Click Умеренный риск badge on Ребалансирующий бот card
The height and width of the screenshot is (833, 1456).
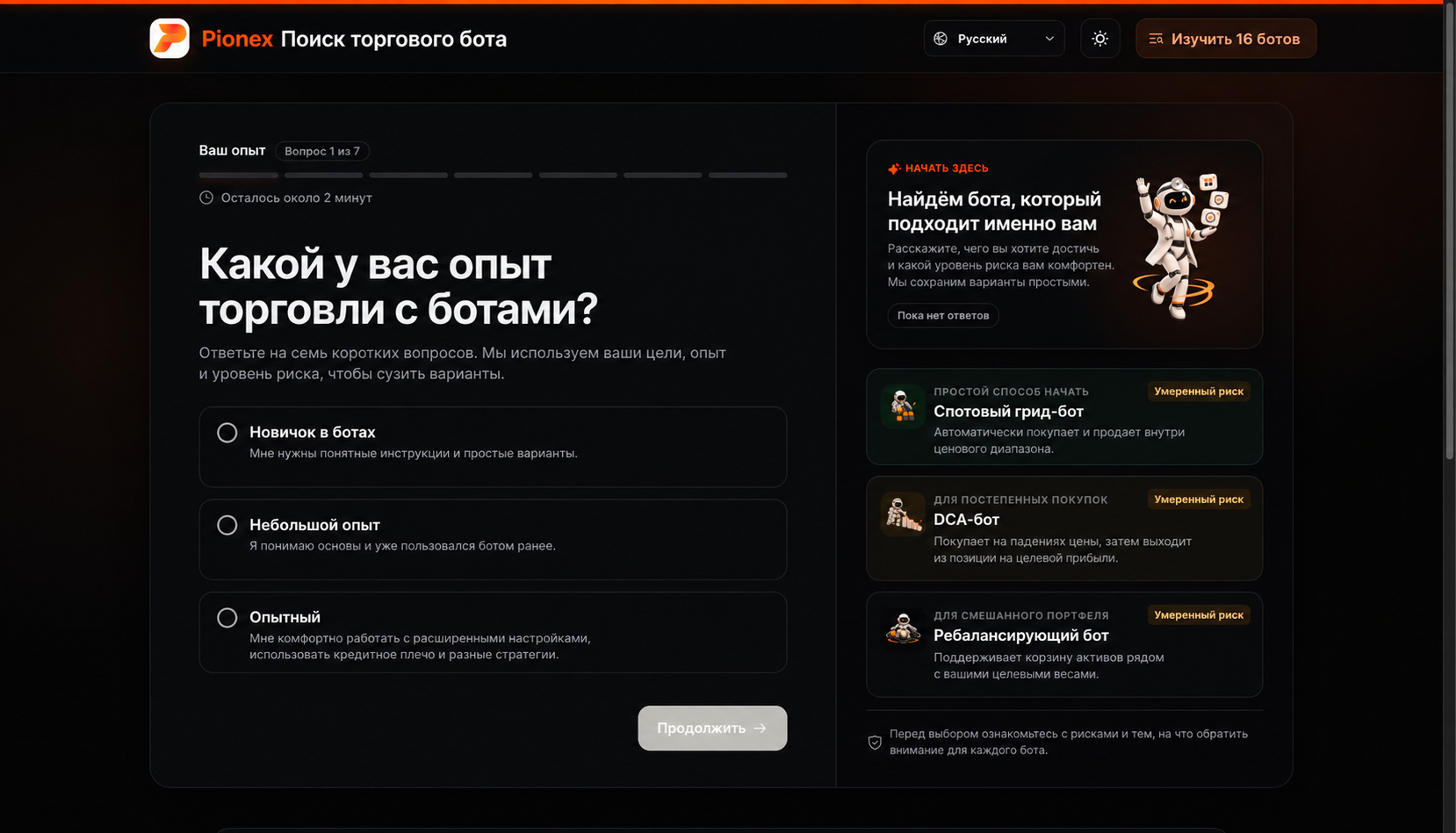pos(1199,615)
